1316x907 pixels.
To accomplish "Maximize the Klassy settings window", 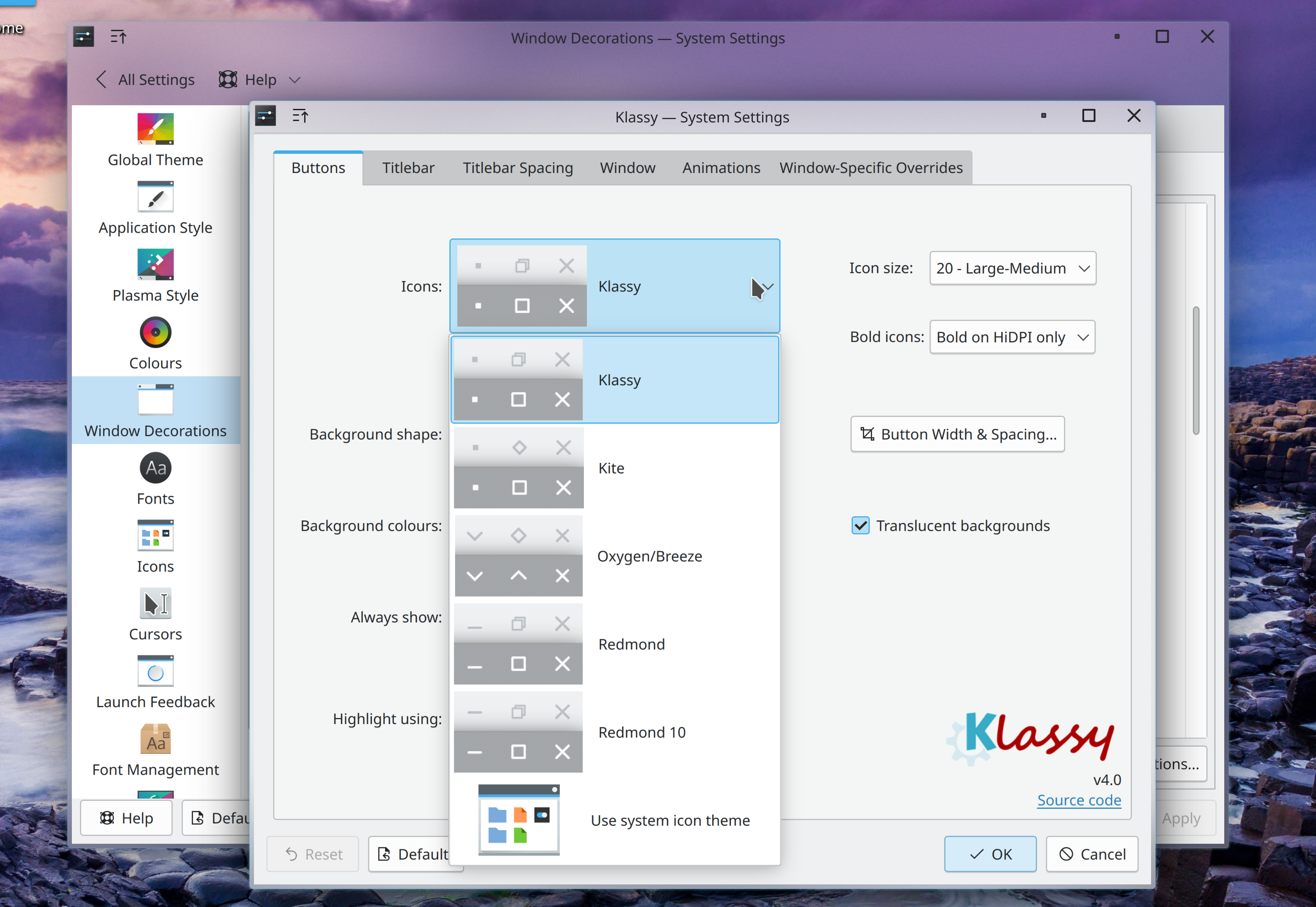I will [1089, 116].
